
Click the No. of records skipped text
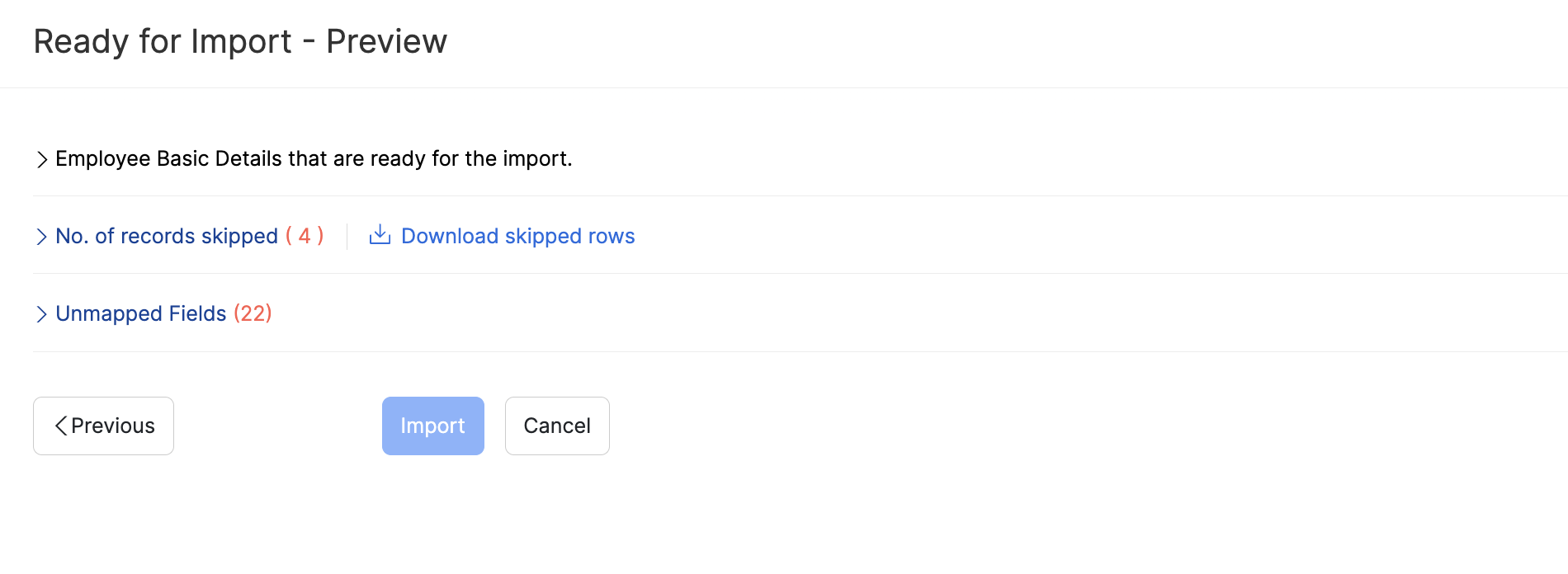click(x=165, y=237)
